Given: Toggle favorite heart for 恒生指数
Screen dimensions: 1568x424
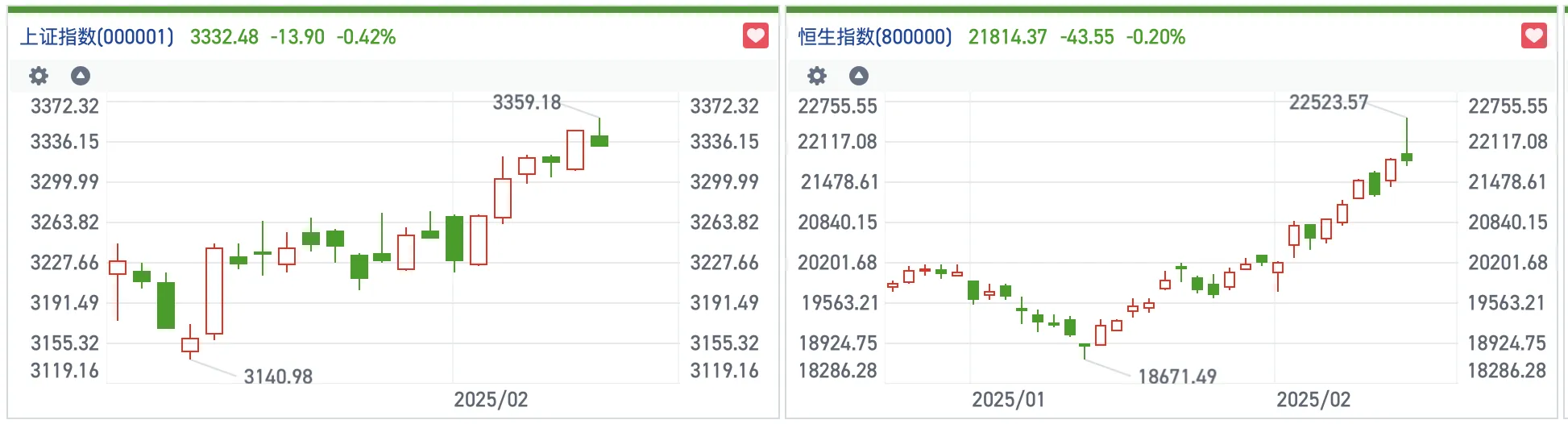Looking at the screenshot, I should tap(1533, 36).
